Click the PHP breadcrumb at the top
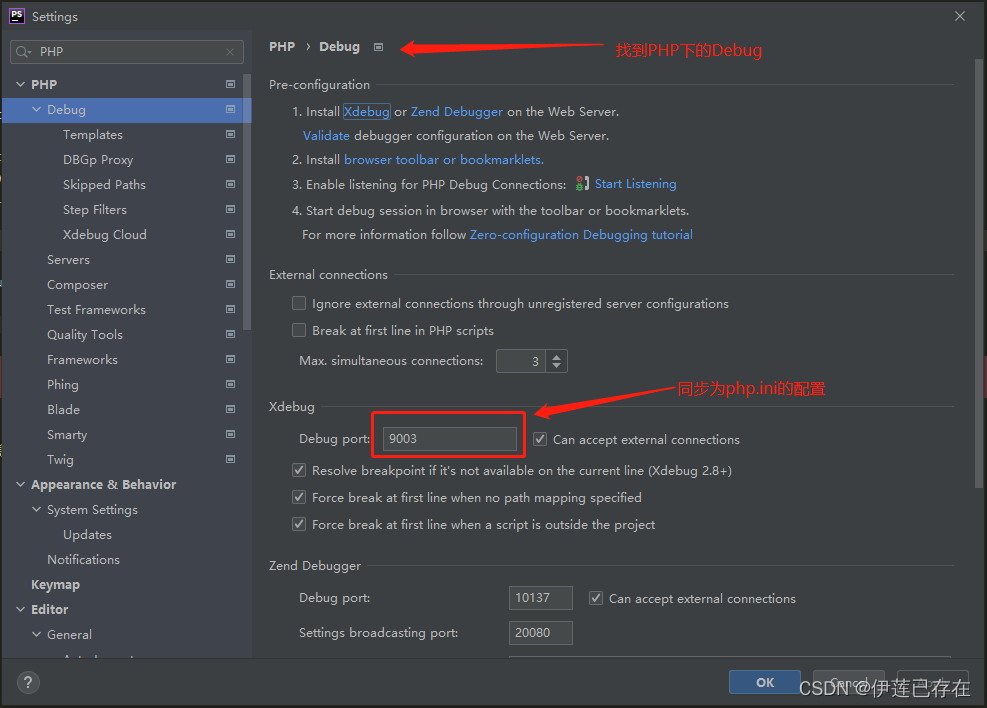This screenshot has width=987, height=708. pyautogui.click(x=282, y=47)
